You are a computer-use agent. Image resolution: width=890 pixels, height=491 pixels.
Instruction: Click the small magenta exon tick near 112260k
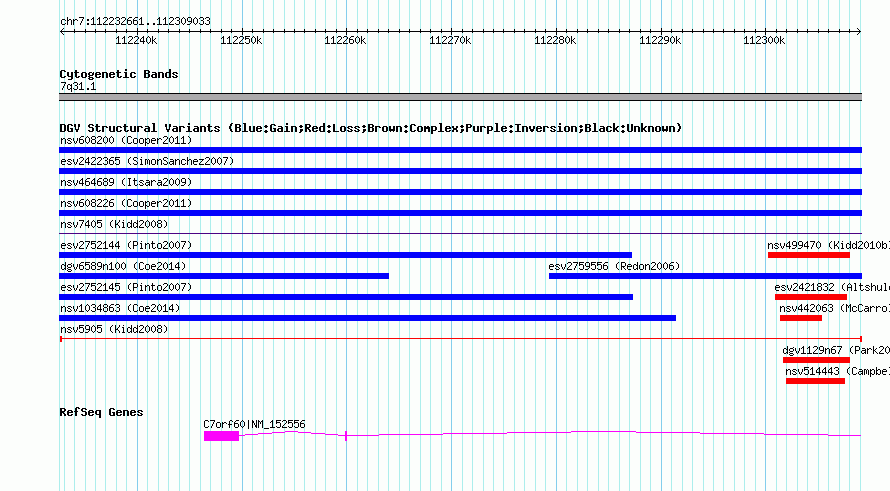point(346,435)
